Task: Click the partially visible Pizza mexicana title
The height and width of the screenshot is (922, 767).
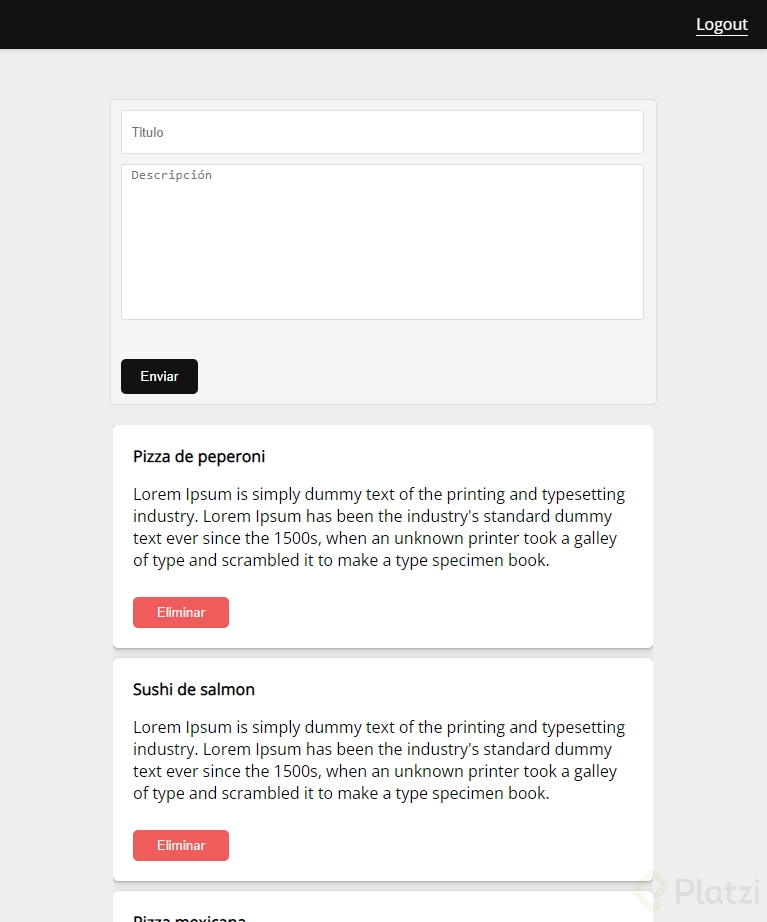Action: pyautogui.click(x=190, y=917)
